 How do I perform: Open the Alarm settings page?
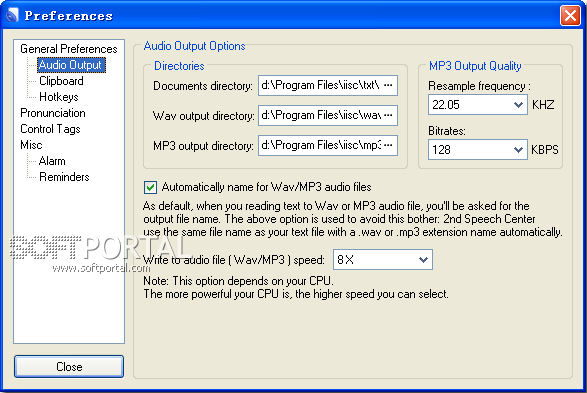[x=52, y=161]
